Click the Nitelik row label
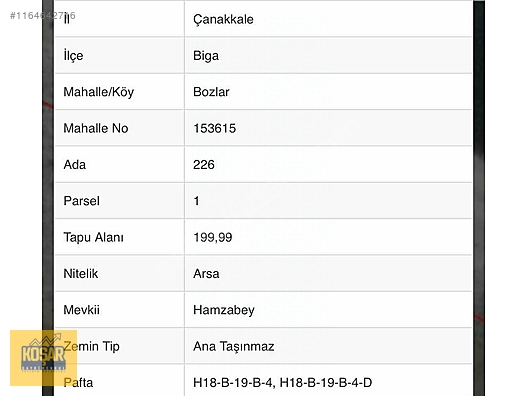528x396 pixels. coord(81,274)
